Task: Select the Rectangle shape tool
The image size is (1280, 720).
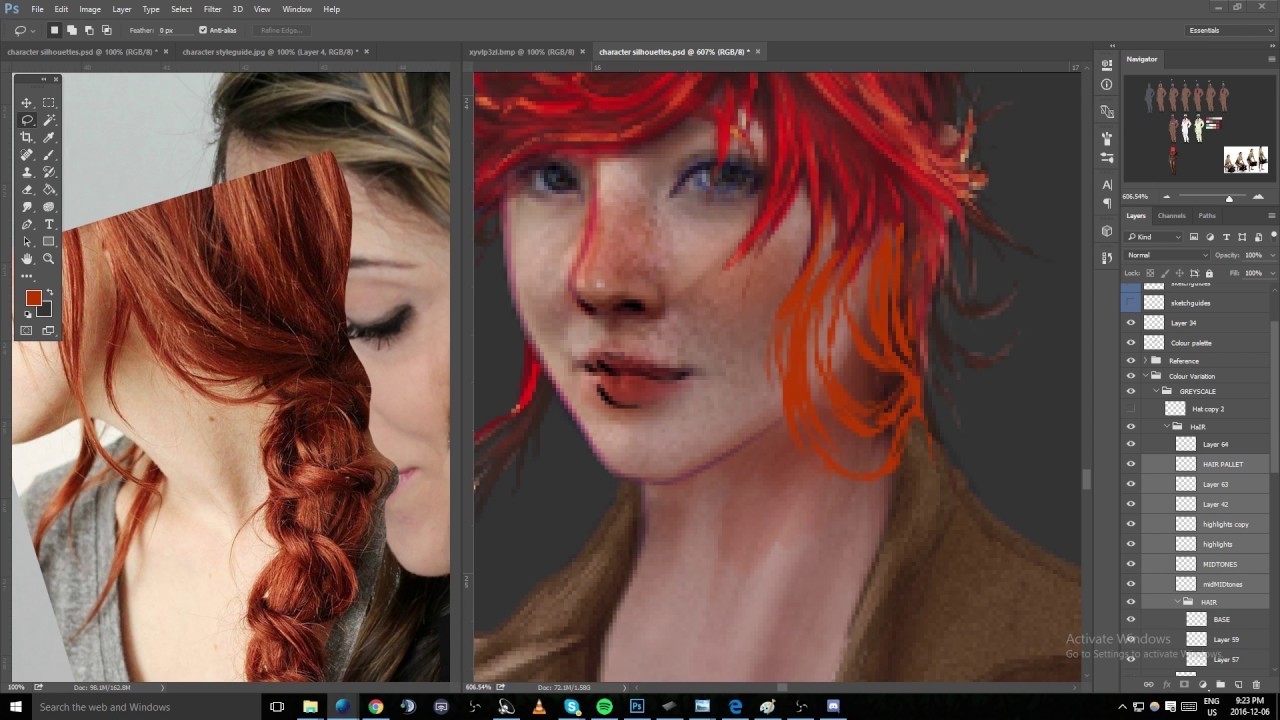Action: click(48, 241)
